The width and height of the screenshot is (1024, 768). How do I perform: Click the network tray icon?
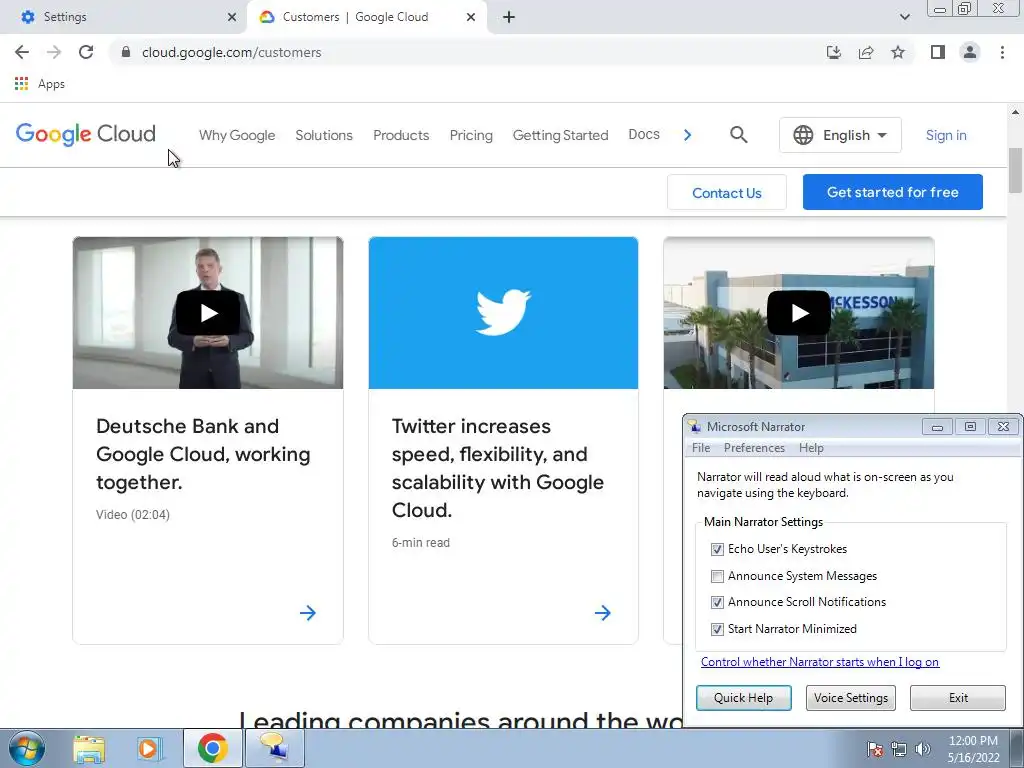tap(899, 749)
